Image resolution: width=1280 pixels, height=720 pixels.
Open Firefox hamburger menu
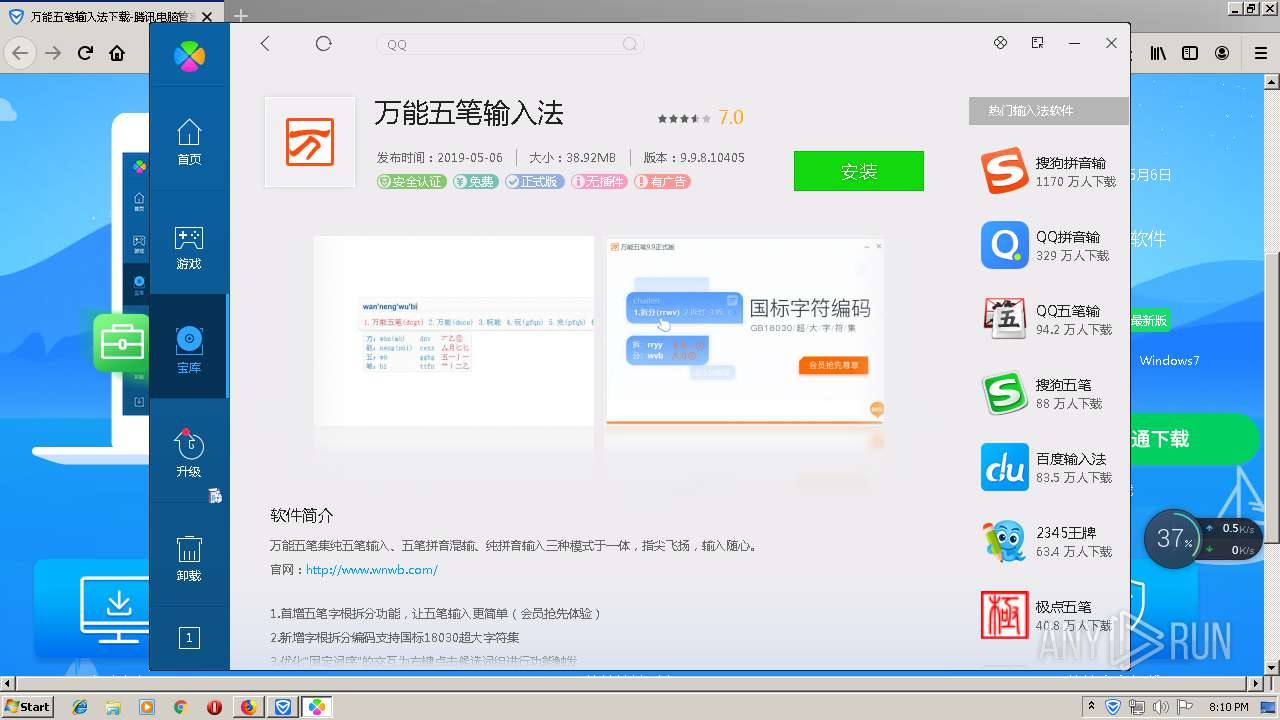1259,53
